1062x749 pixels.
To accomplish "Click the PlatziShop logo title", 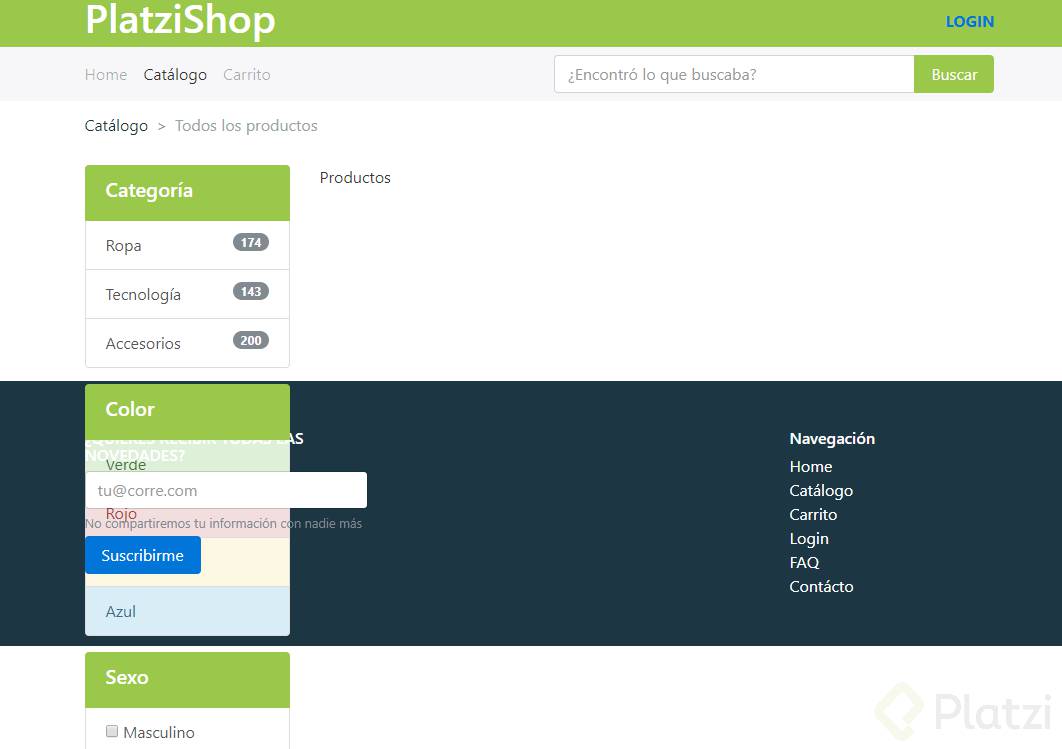I will tap(180, 20).
